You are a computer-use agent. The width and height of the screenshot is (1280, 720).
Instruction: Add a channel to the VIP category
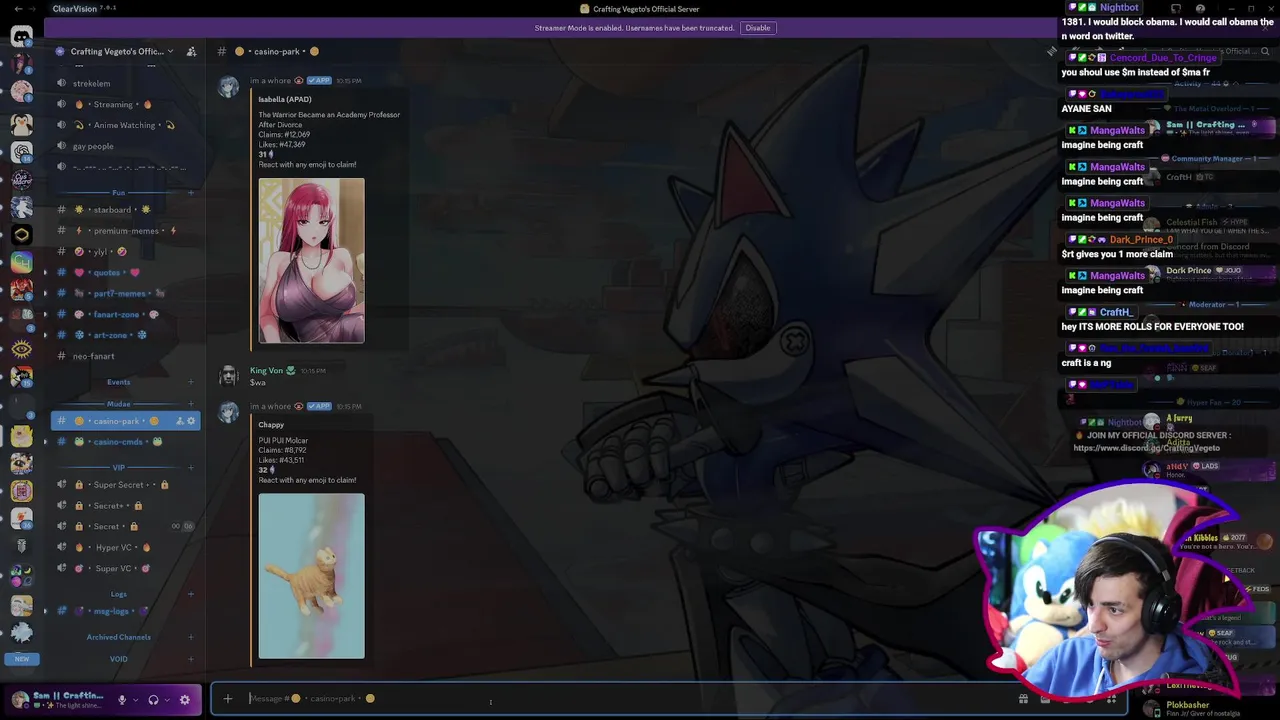(191, 468)
